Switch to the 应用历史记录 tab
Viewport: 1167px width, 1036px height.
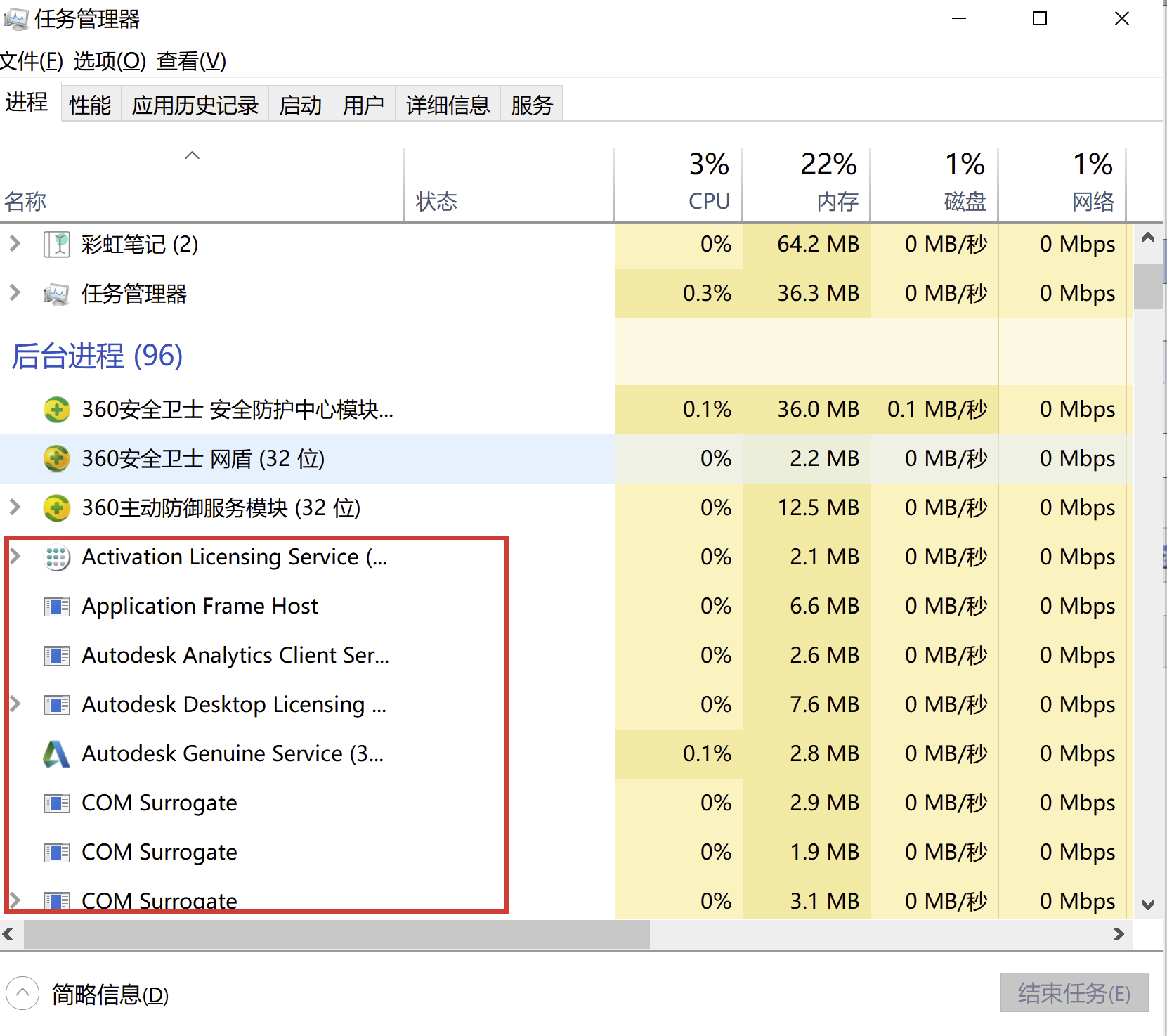[x=195, y=105]
